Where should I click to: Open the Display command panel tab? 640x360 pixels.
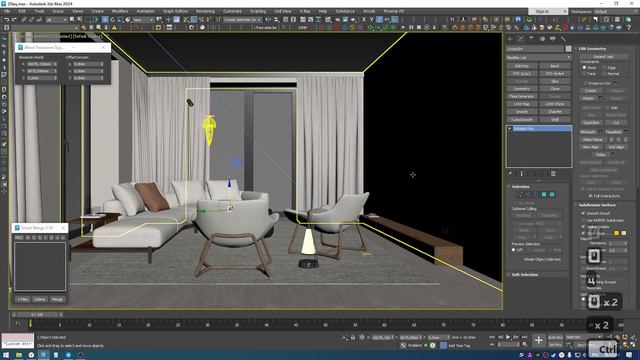click(x=553, y=39)
